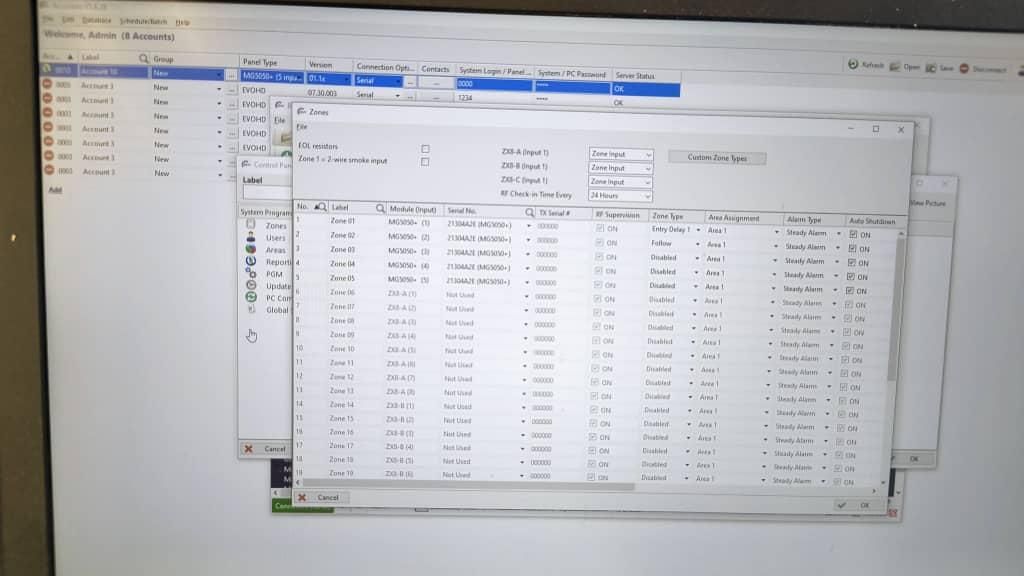Viewport: 1024px width, 576px height.
Task: Click Cancel in Control Panel window
Action: (267, 449)
